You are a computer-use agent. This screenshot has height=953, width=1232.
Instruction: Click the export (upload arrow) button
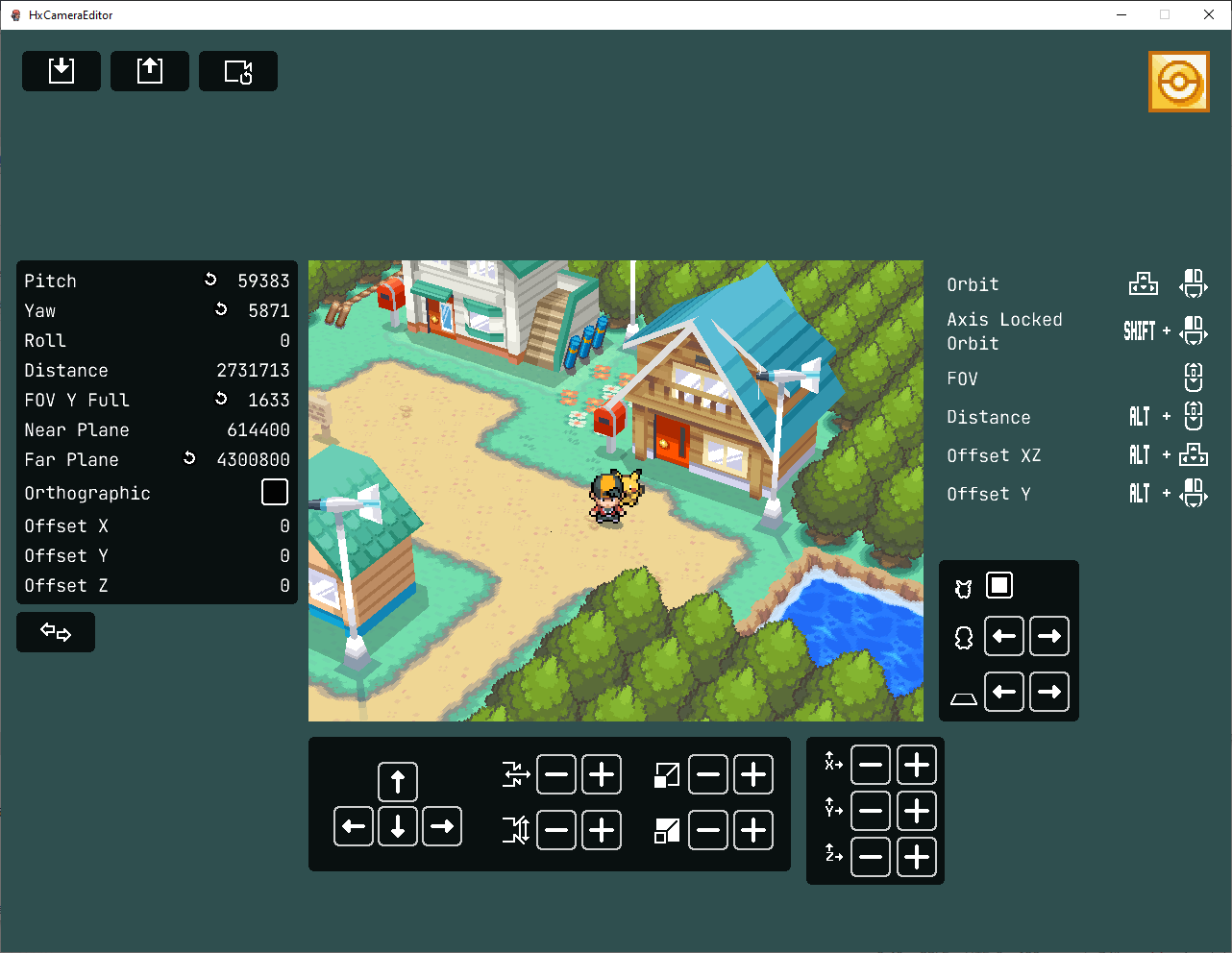click(150, 71)
